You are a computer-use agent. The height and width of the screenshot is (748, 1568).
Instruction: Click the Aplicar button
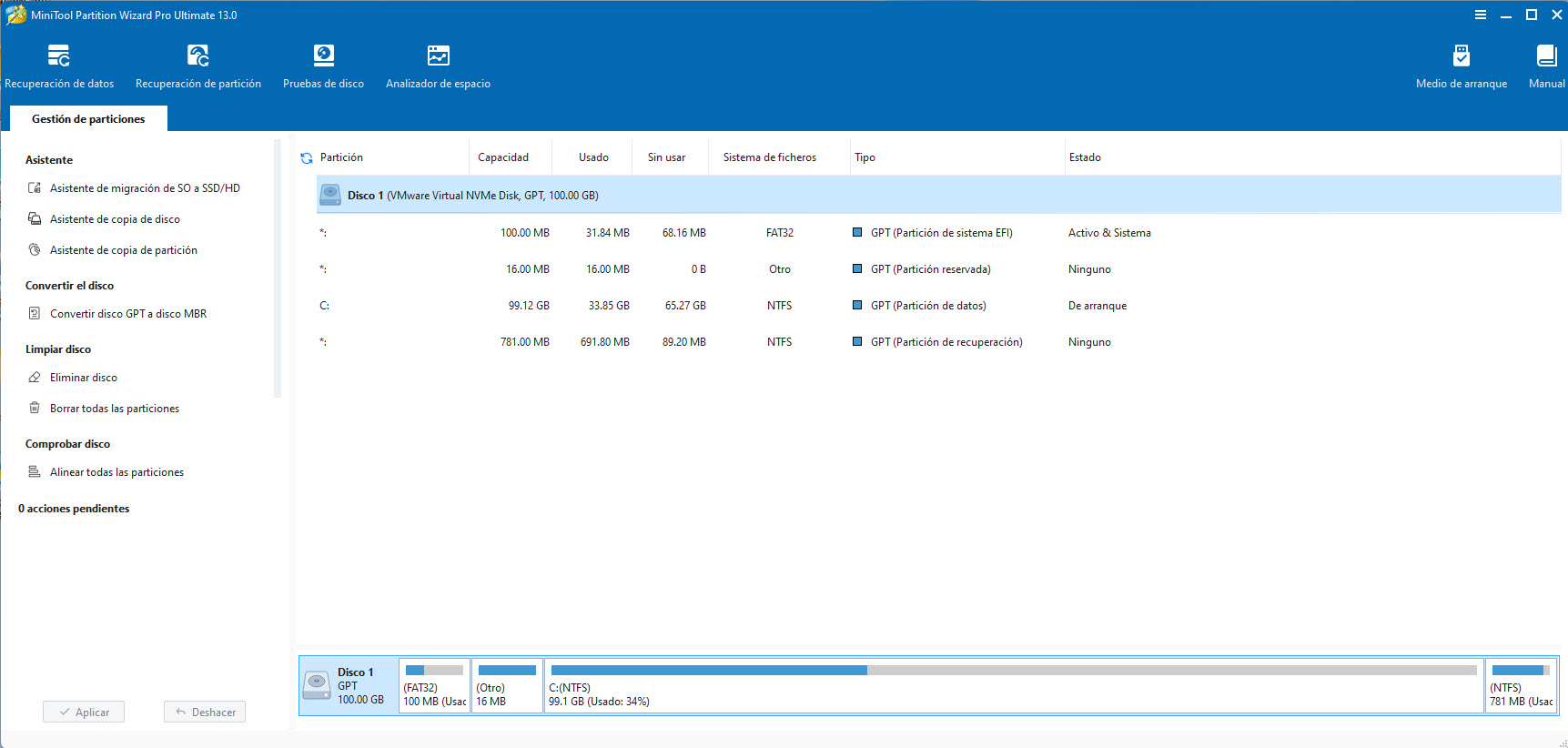84,712
